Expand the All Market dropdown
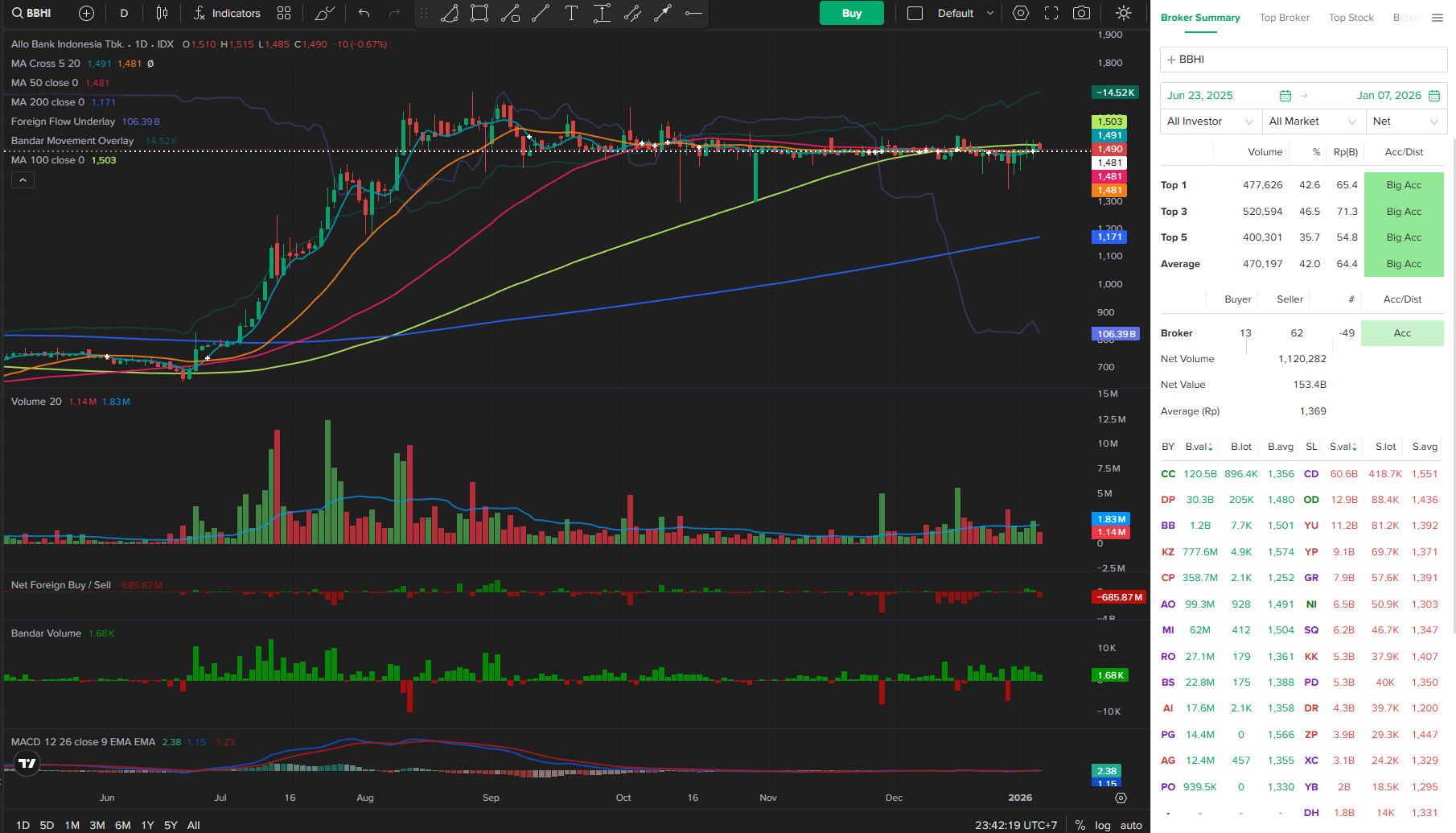The height and width of the screenshot is (833, 1456). tap(1314, 122)
